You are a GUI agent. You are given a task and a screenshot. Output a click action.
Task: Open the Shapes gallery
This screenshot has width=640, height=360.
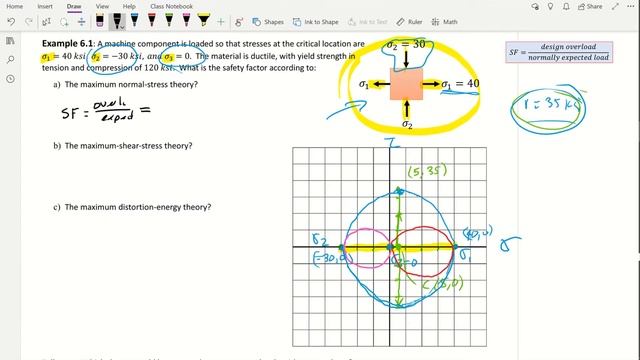point(268,22)
